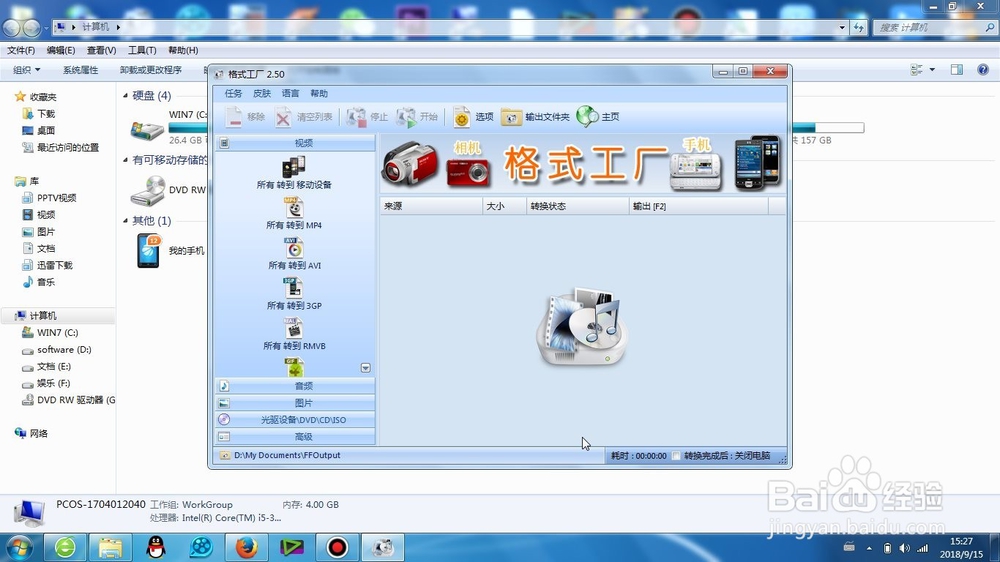
Task: Click the volume speaker tray icon
Action: 904,548
